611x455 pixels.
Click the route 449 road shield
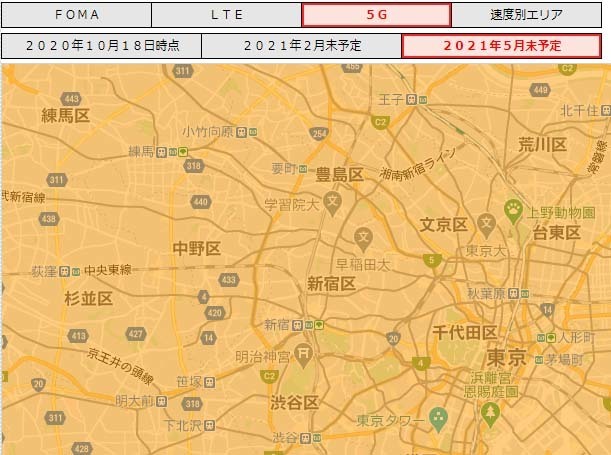click(540, 90)
